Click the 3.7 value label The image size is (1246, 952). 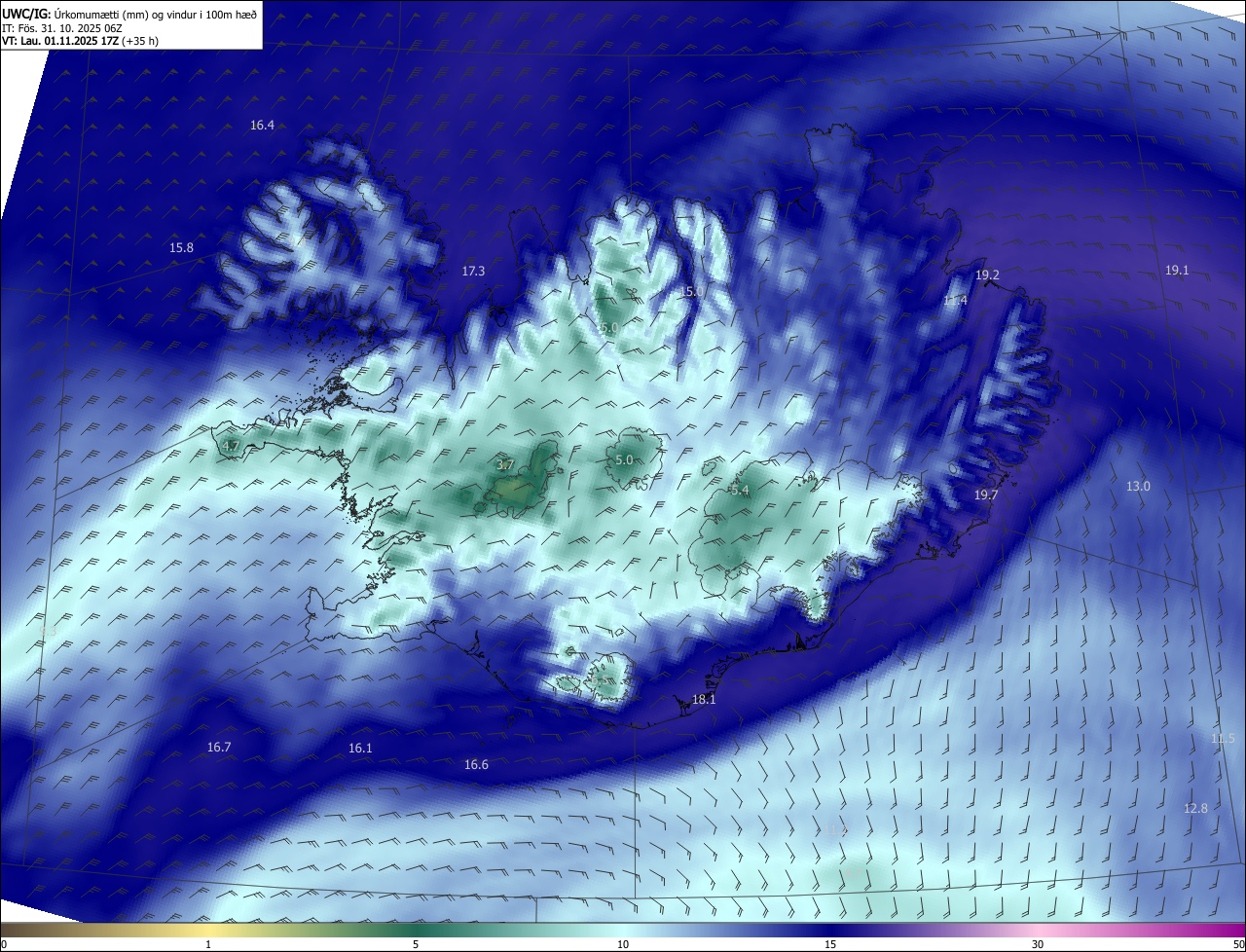pos(505,465)
